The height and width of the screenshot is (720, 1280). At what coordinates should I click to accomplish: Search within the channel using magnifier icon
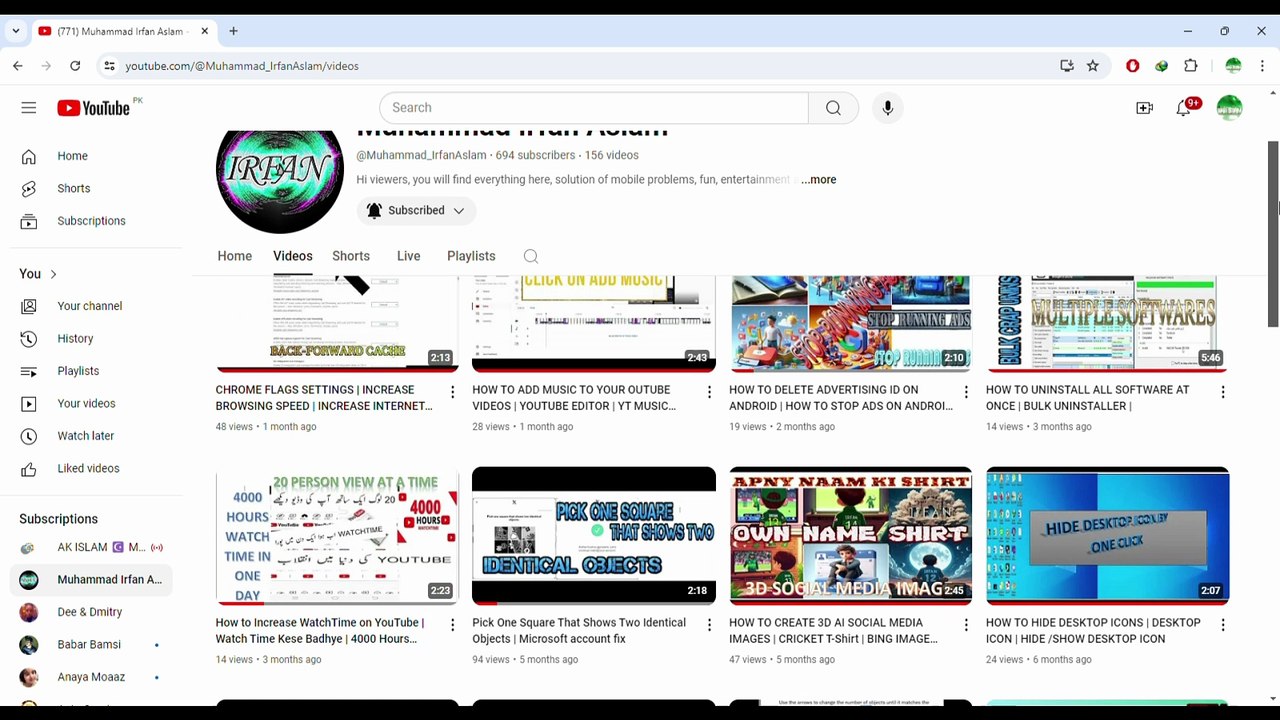tap(531, 257)
